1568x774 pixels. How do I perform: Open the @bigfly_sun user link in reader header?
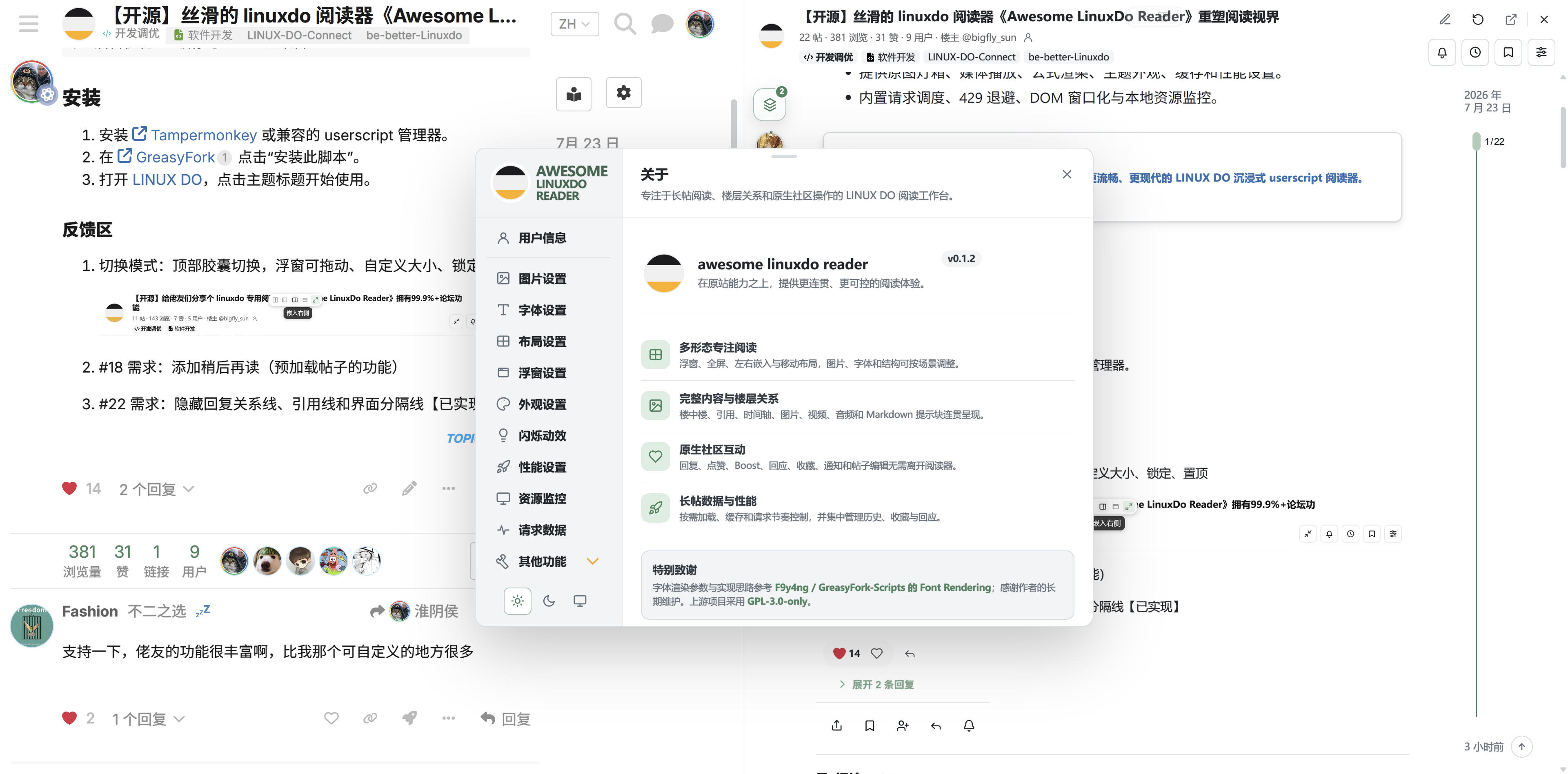[x=989, y=38]
